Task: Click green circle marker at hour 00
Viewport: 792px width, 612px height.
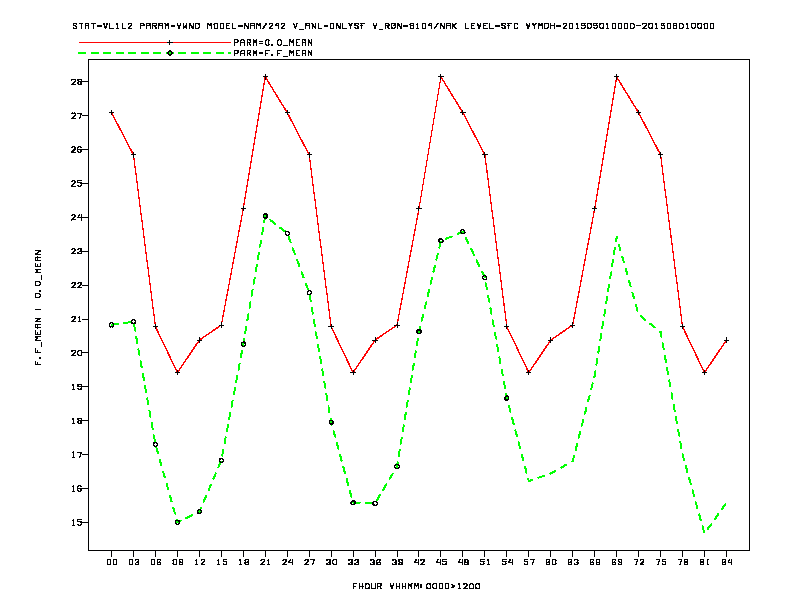Action: pos(112,325)
